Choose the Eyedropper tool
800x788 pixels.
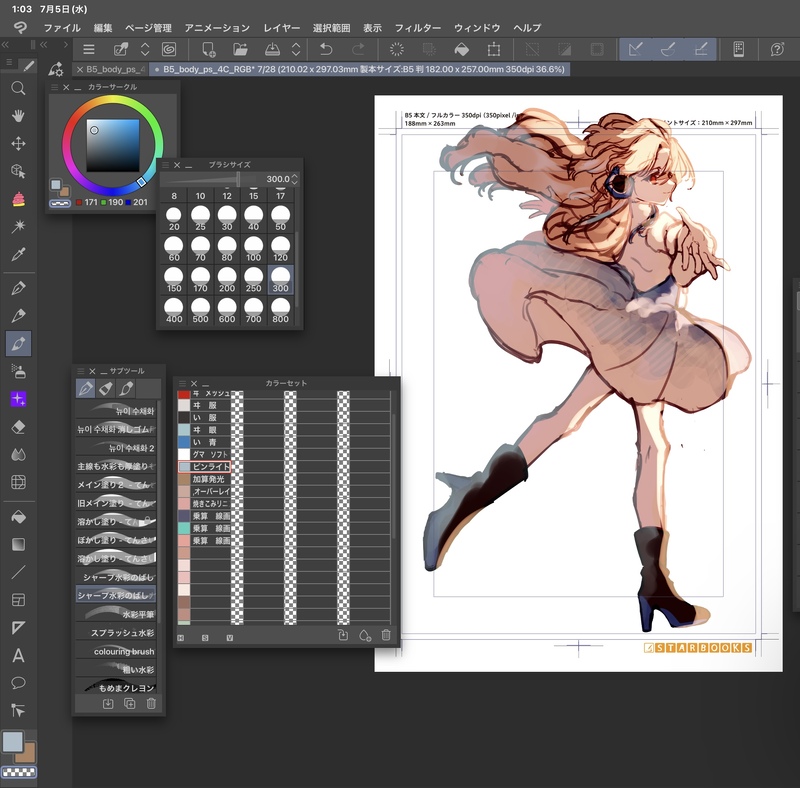tap(18, 255)
